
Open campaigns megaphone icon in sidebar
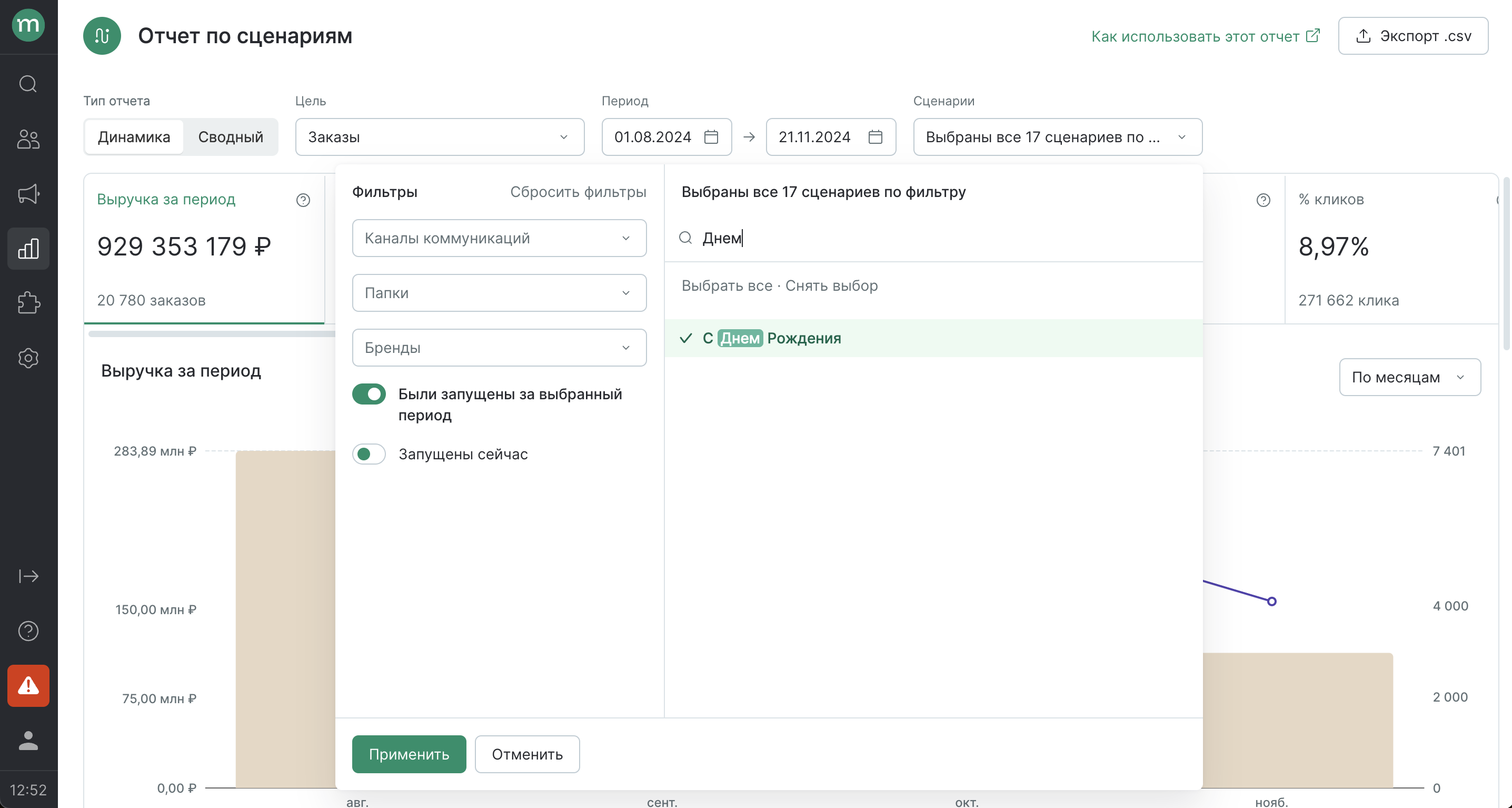pyautogui.click(x=28, y=194)
